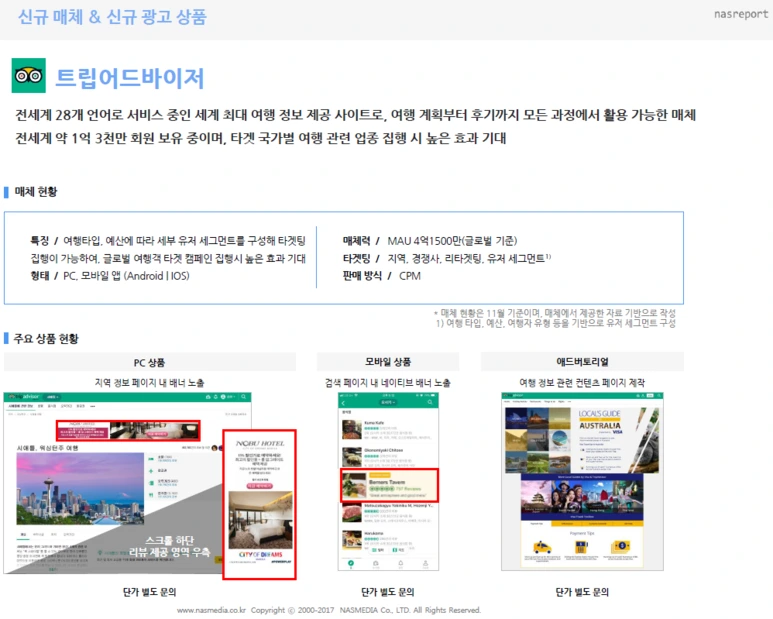
Task: Click the yellow money icon in advertorial screenshot
Action: tap(621, 546)
